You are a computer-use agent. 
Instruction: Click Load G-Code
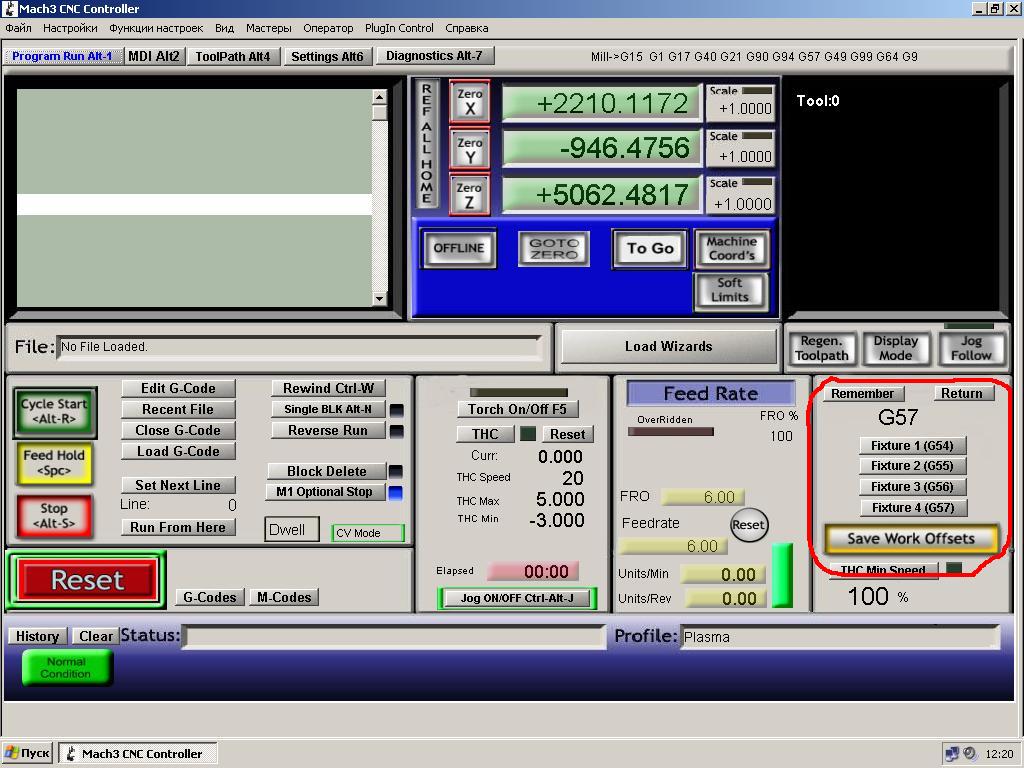pyautogui.click(x=178, y=451)
